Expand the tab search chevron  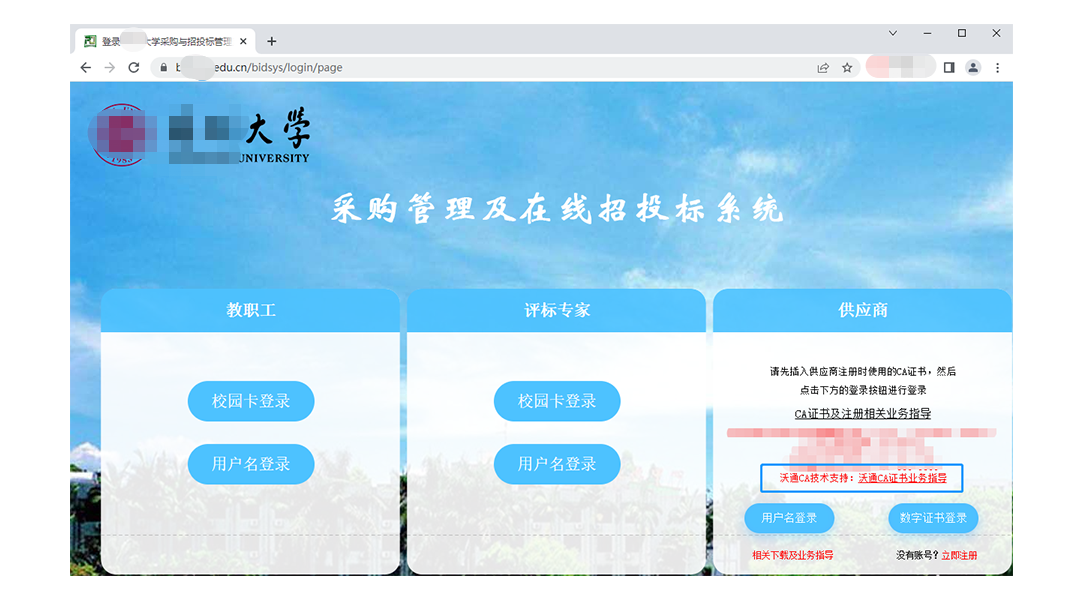click(893, 33)
